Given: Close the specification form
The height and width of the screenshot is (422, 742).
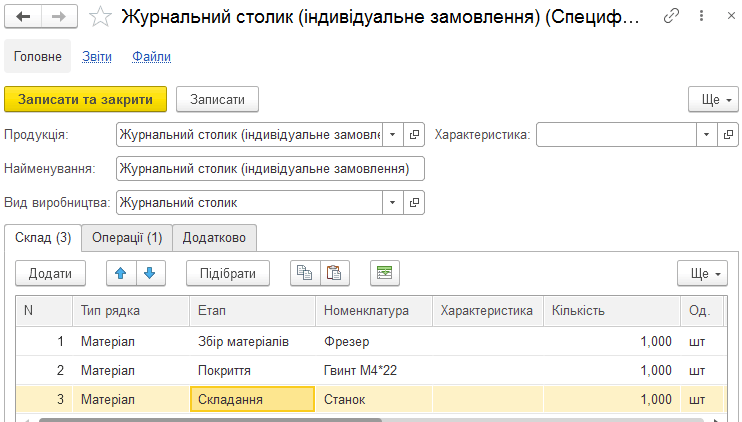Looking at the screenshot, I should (731, 16).
